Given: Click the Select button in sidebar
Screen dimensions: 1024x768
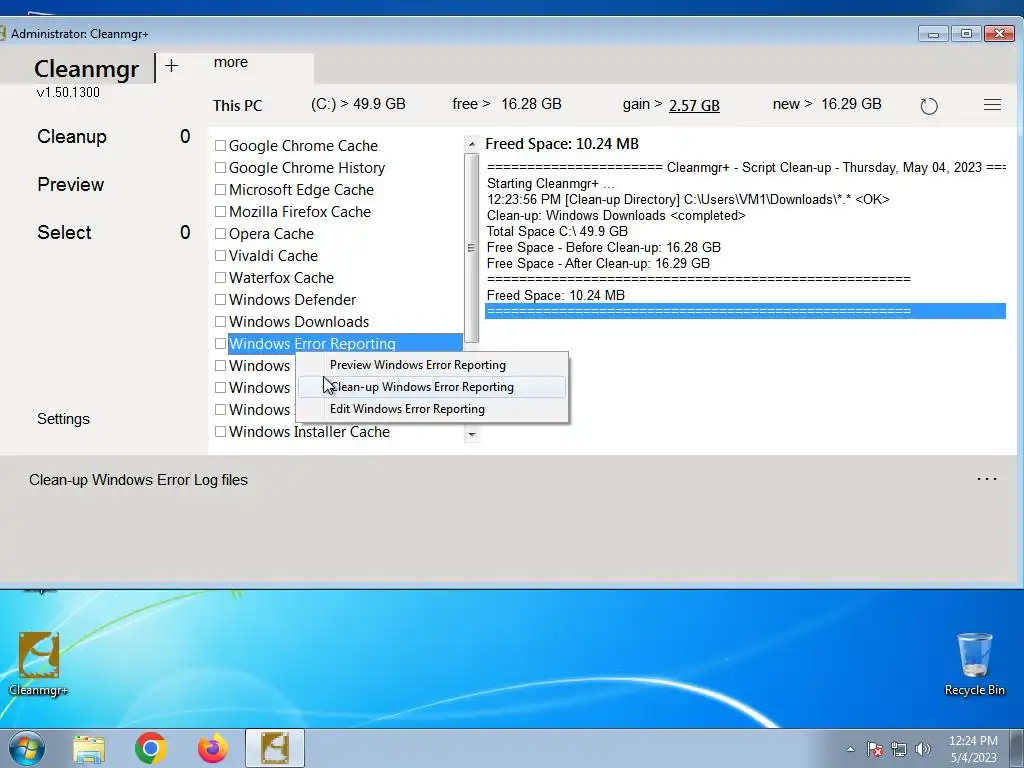Looking at the screenshot, I should pos(64,232).
